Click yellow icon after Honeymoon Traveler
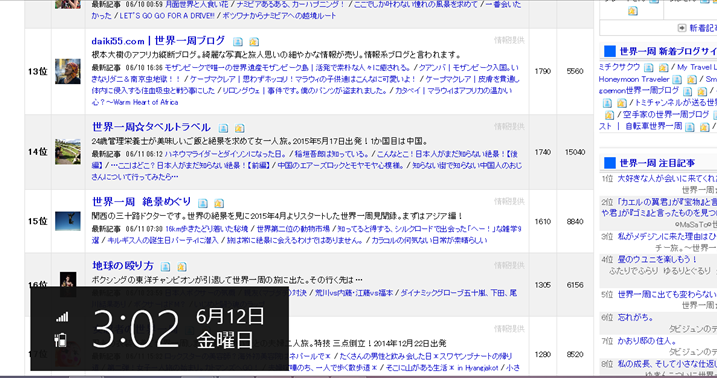Screen dimensions: 717x378 coord(692,80)
